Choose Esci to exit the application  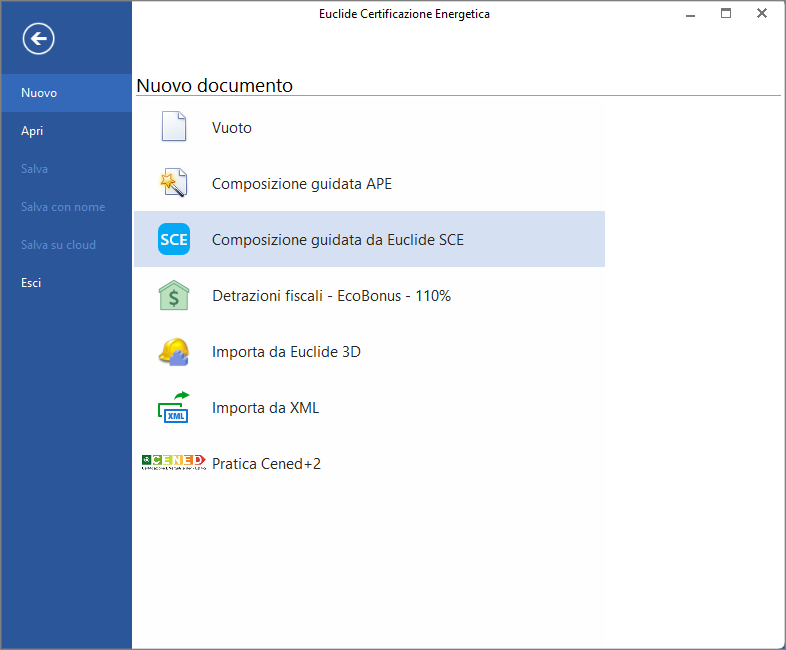pos(31,283)
